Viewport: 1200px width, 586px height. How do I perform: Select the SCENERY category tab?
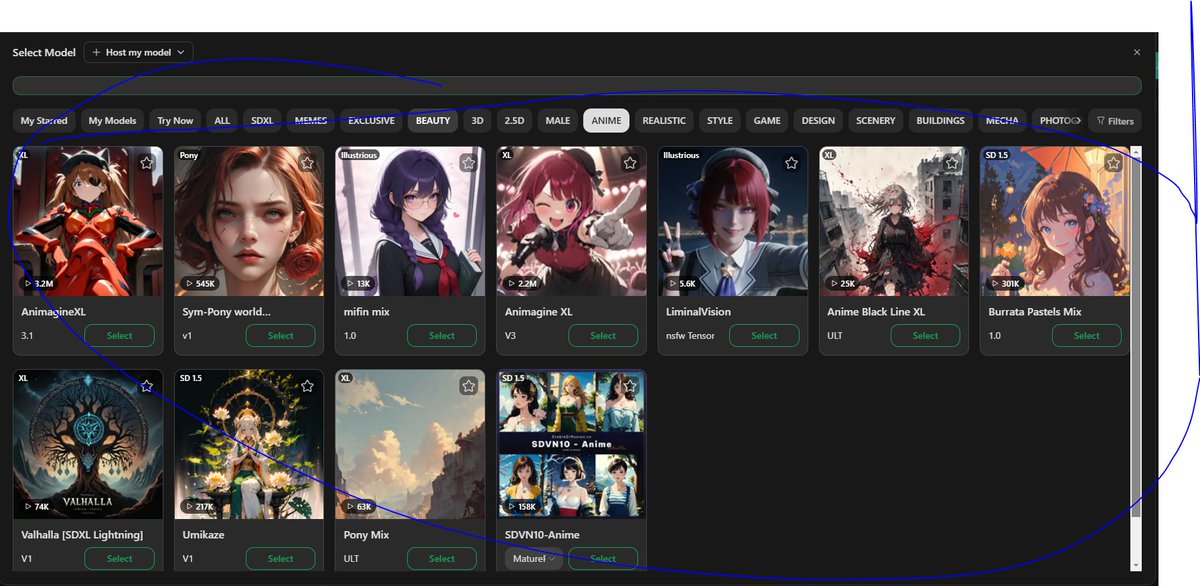click(876, 121)
